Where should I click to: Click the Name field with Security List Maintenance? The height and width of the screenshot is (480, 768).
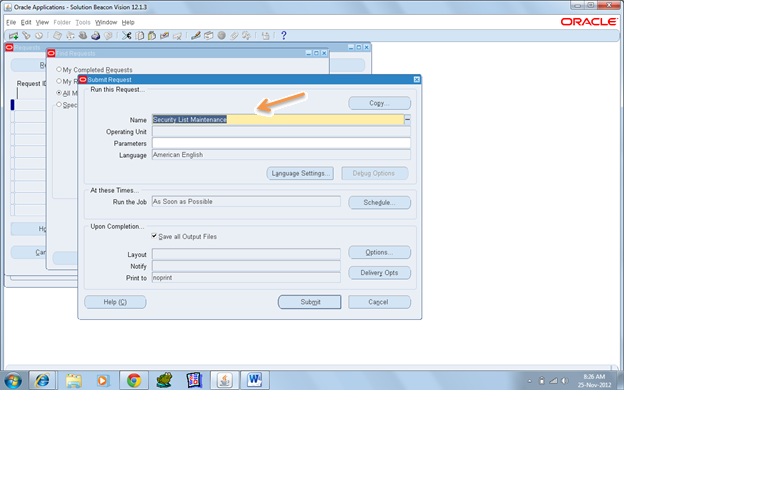pyautogui.click(x=278, y=120)
